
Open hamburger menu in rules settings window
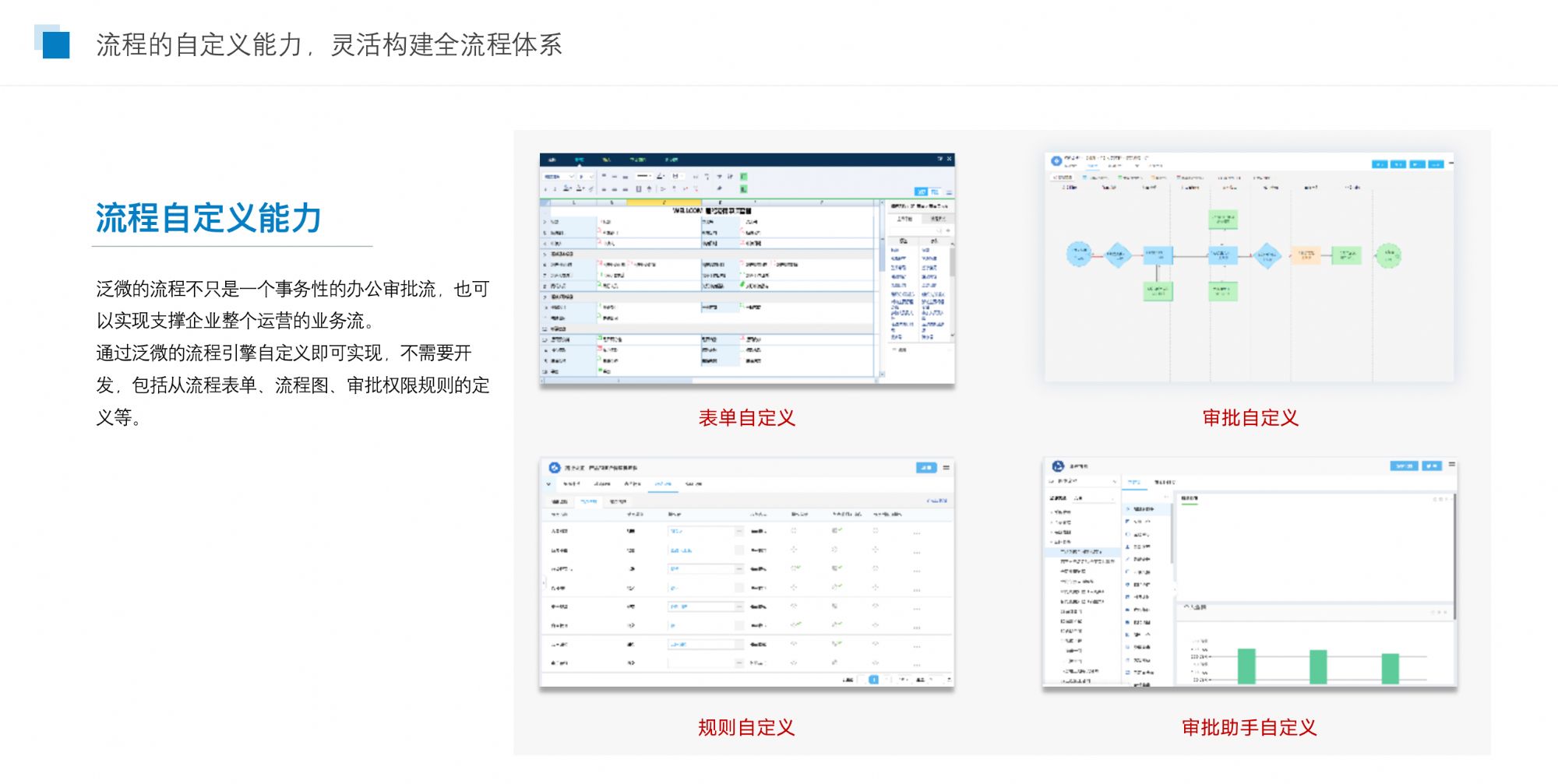[946, 467]
